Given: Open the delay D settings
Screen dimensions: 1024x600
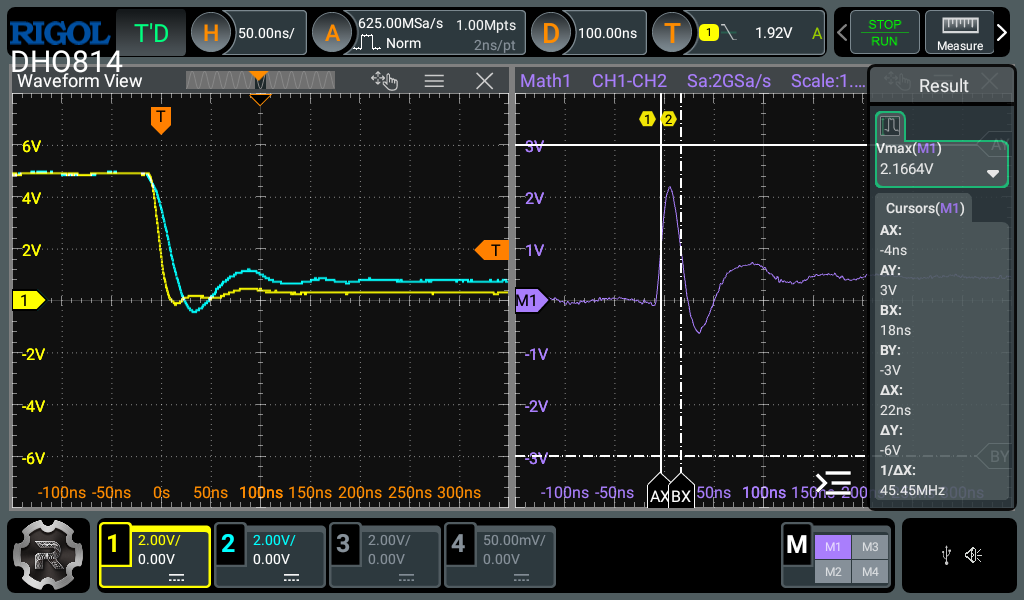Looking at the screenshot, I should coord(551,33).
